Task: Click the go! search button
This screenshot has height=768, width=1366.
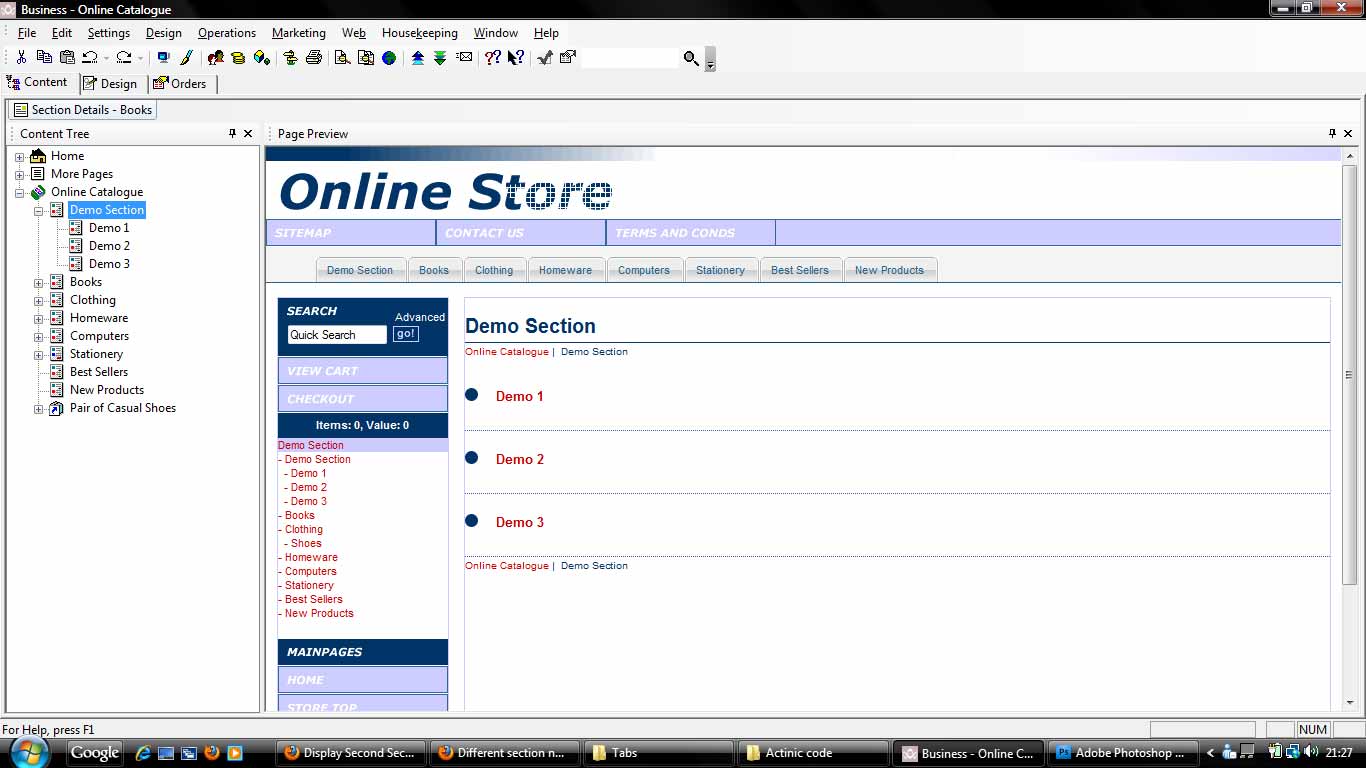Action: (x=405, y=334)
